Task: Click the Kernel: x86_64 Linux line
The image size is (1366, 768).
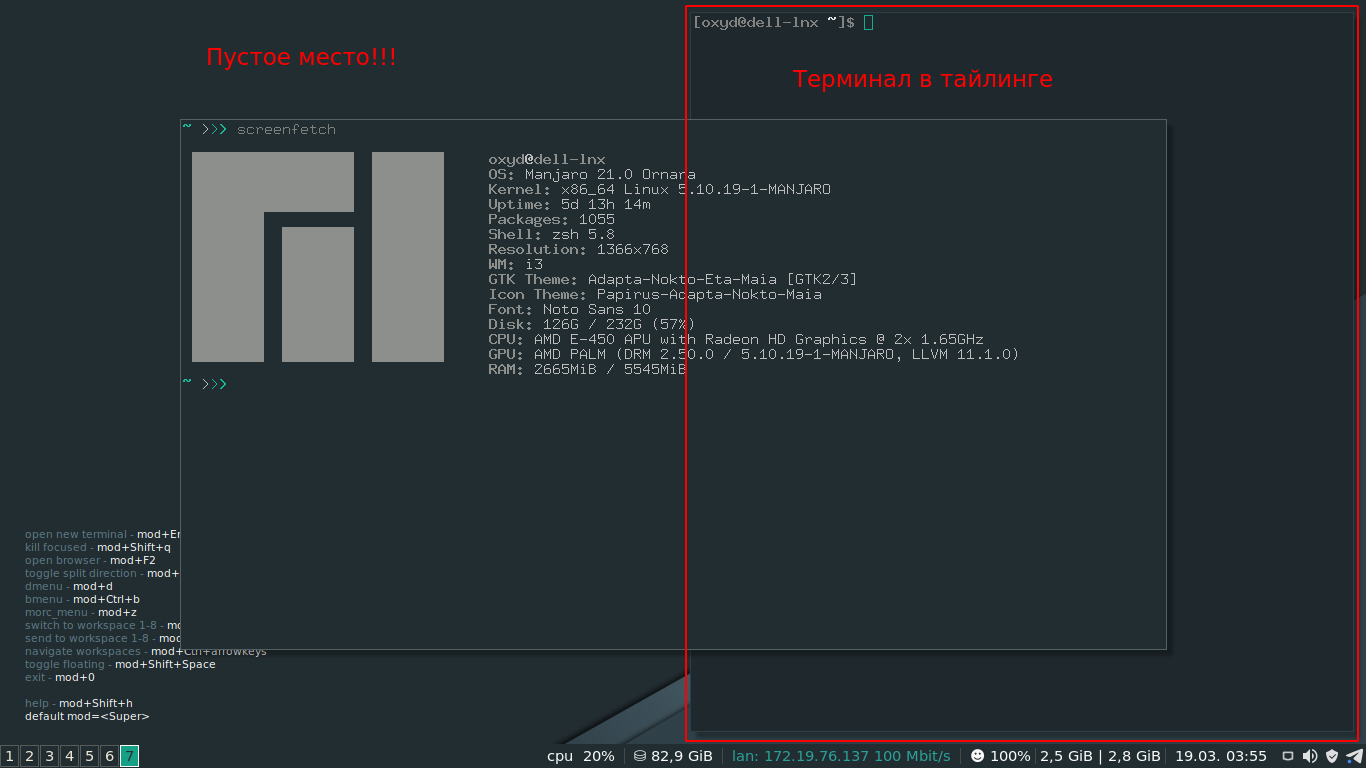Action: pos(659,190)
